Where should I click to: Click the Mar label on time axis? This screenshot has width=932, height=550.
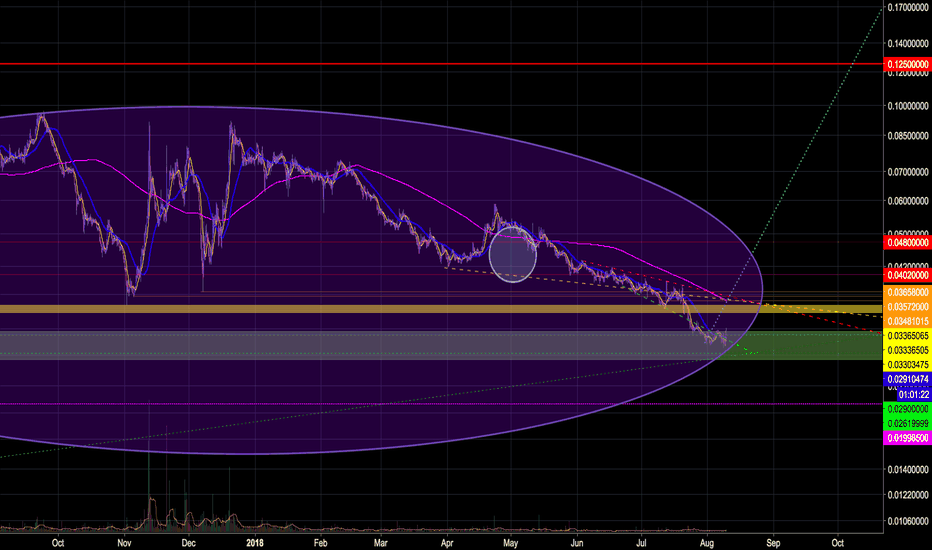click(380, 543)
